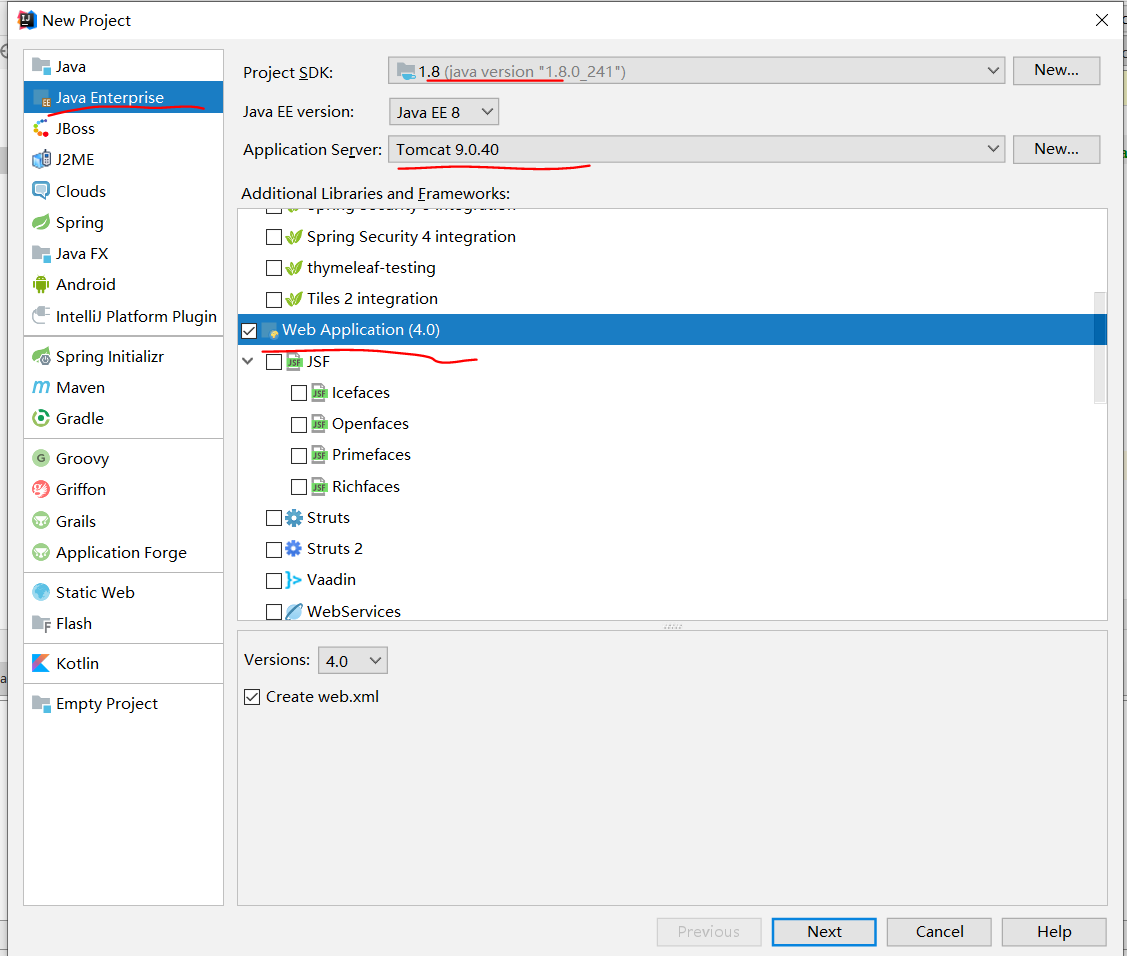The width and height of the screenshot is (1127, 956).
Task: Open the Java EE version dropdown
Action: (x=443, y=112)
